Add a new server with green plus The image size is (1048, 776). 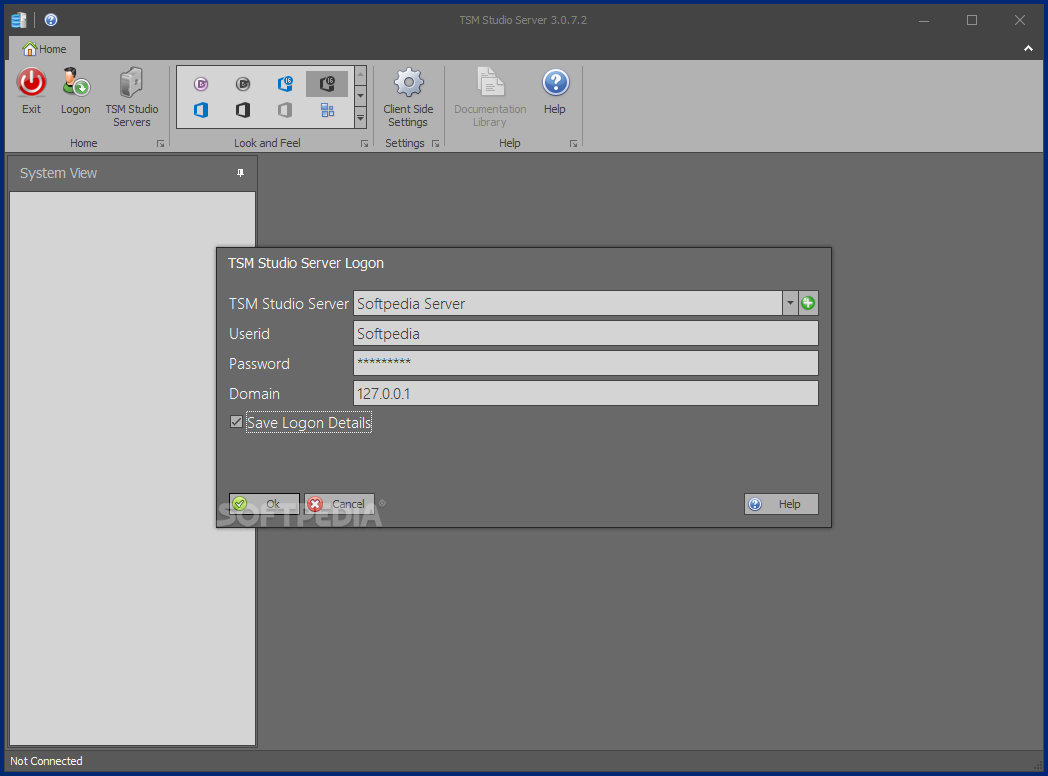click(808, 303)
